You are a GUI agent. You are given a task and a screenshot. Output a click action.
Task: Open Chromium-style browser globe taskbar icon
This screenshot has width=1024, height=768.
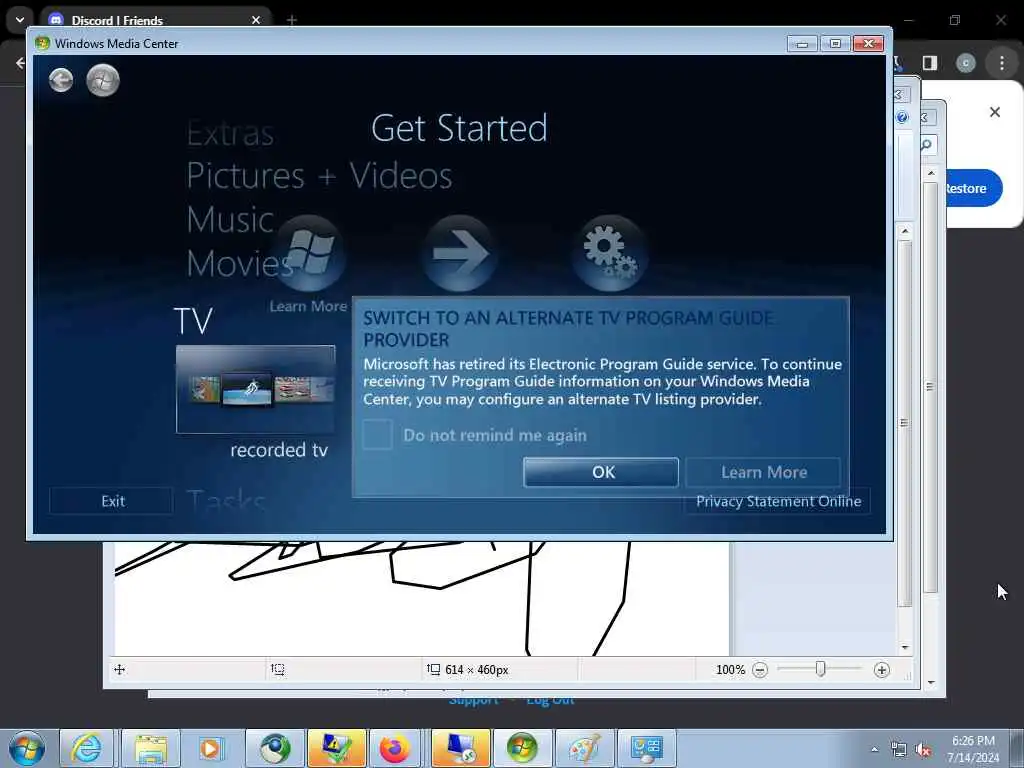tap(275, 748)
